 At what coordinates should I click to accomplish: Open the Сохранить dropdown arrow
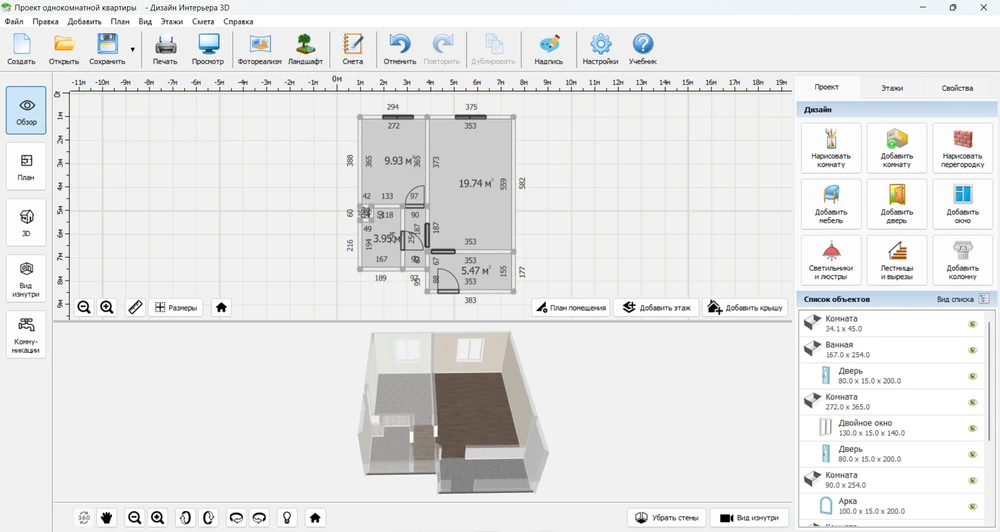[x=132, y=48]
